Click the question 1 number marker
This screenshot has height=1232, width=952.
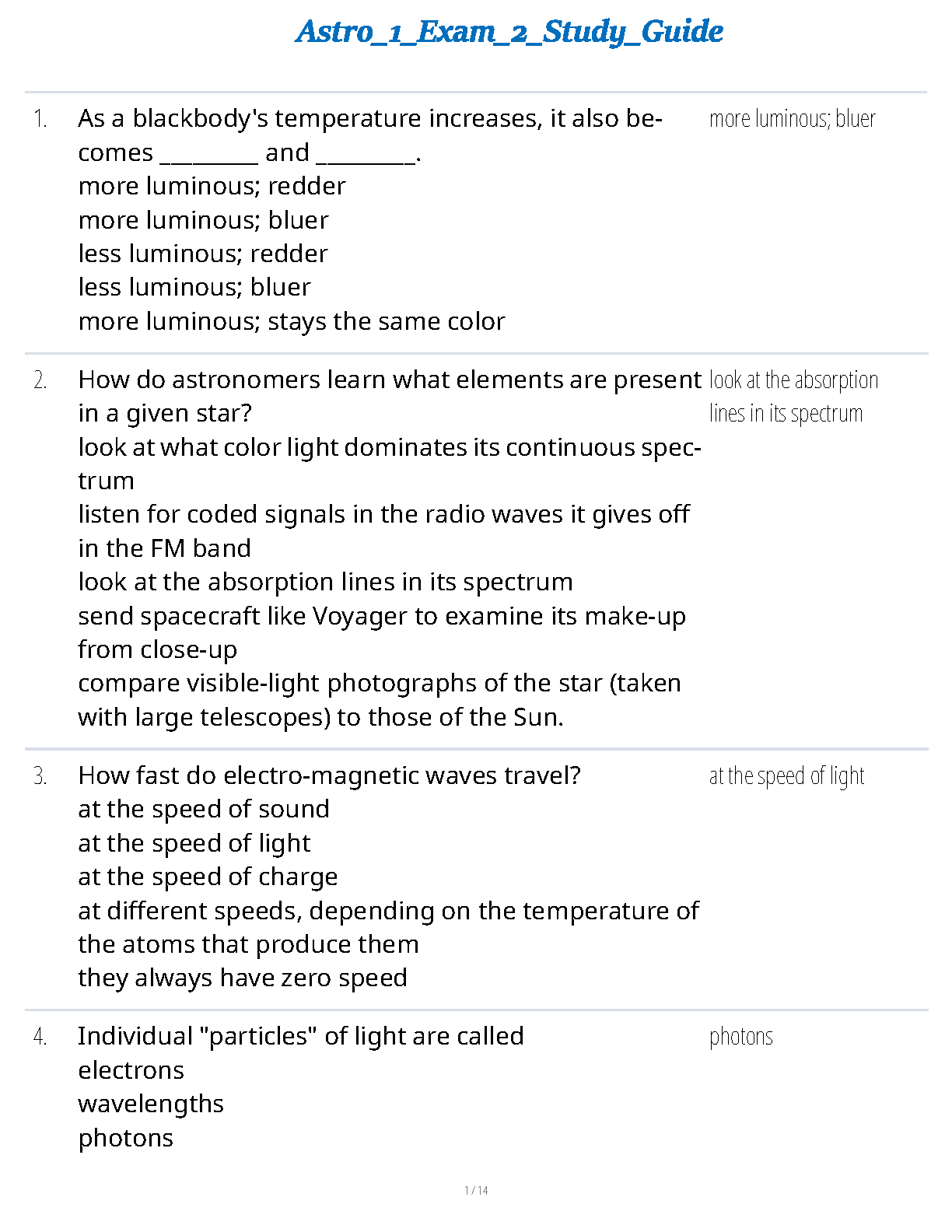coord(40,120)
